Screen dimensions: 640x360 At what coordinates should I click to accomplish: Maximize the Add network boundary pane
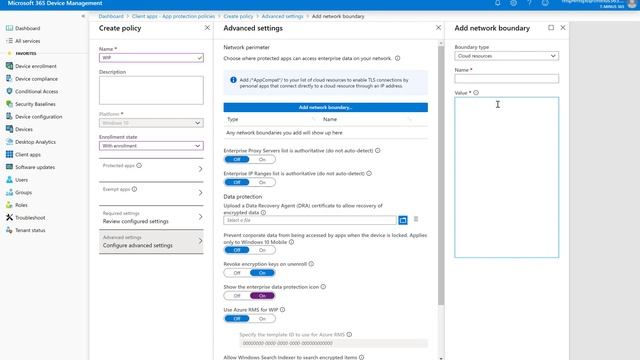(x=551, y=28)
